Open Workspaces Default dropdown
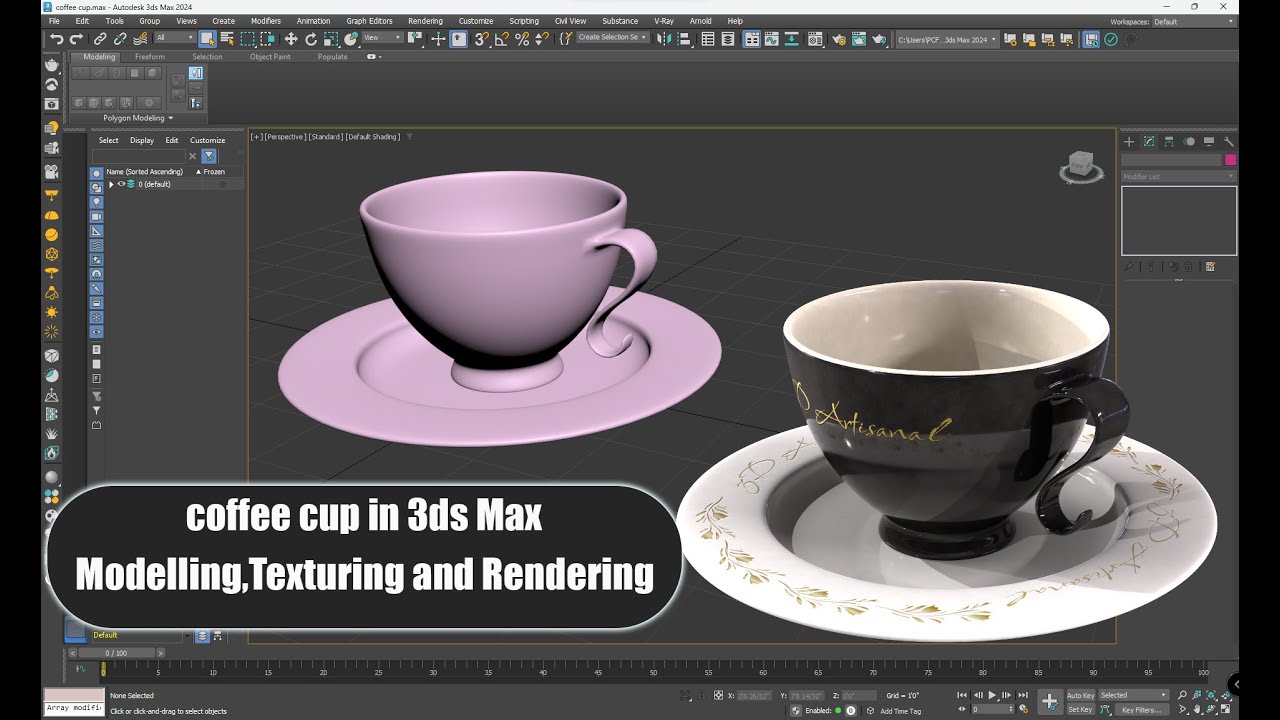Image resolution: width=1280 pixels, height=720 pixels. click(x=1194, y=21)
